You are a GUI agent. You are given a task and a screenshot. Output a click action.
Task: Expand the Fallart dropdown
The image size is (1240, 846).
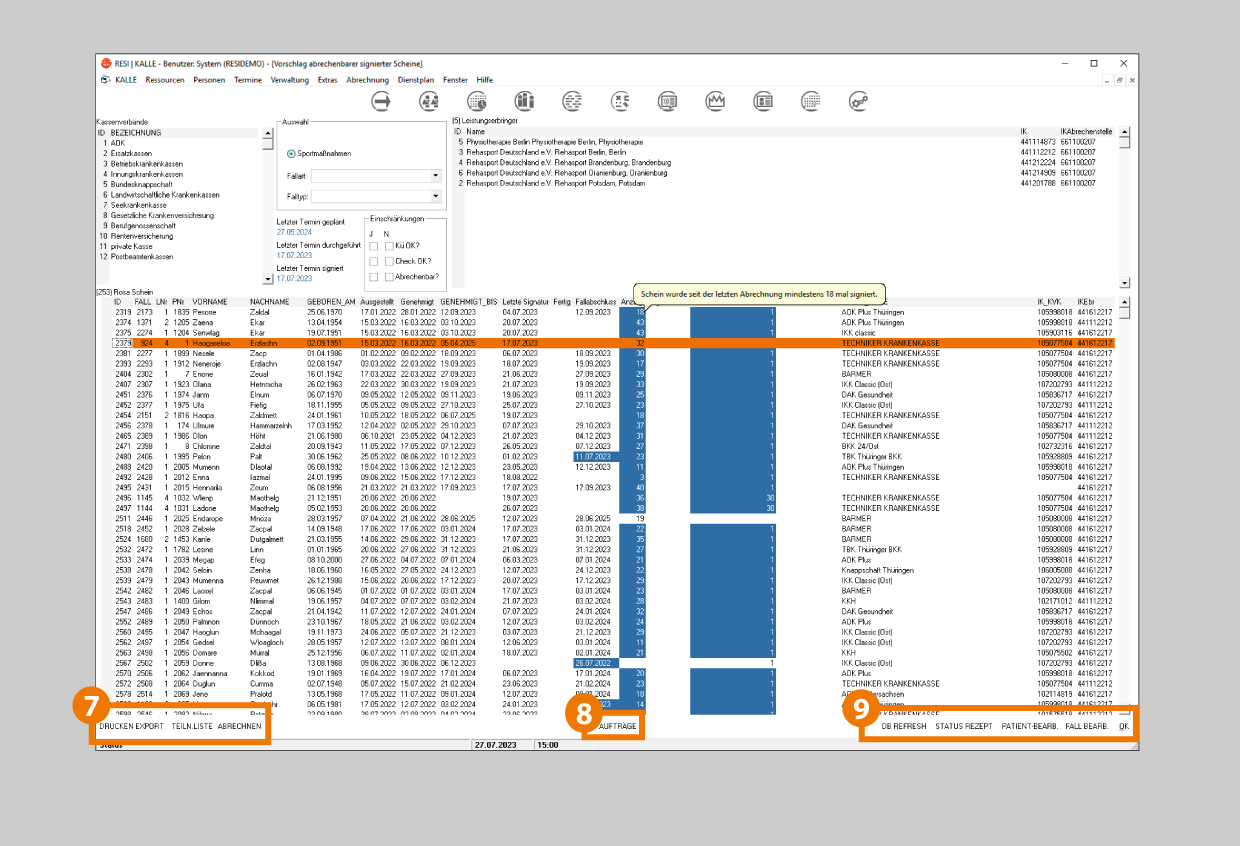click(435, 175)
